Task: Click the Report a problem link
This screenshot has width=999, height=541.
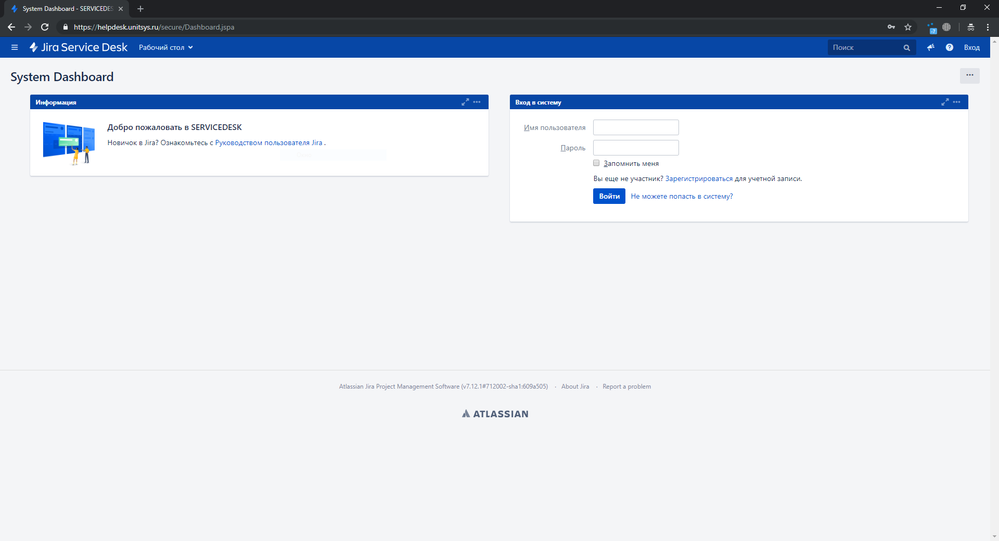Action: [x=626, y=387]
